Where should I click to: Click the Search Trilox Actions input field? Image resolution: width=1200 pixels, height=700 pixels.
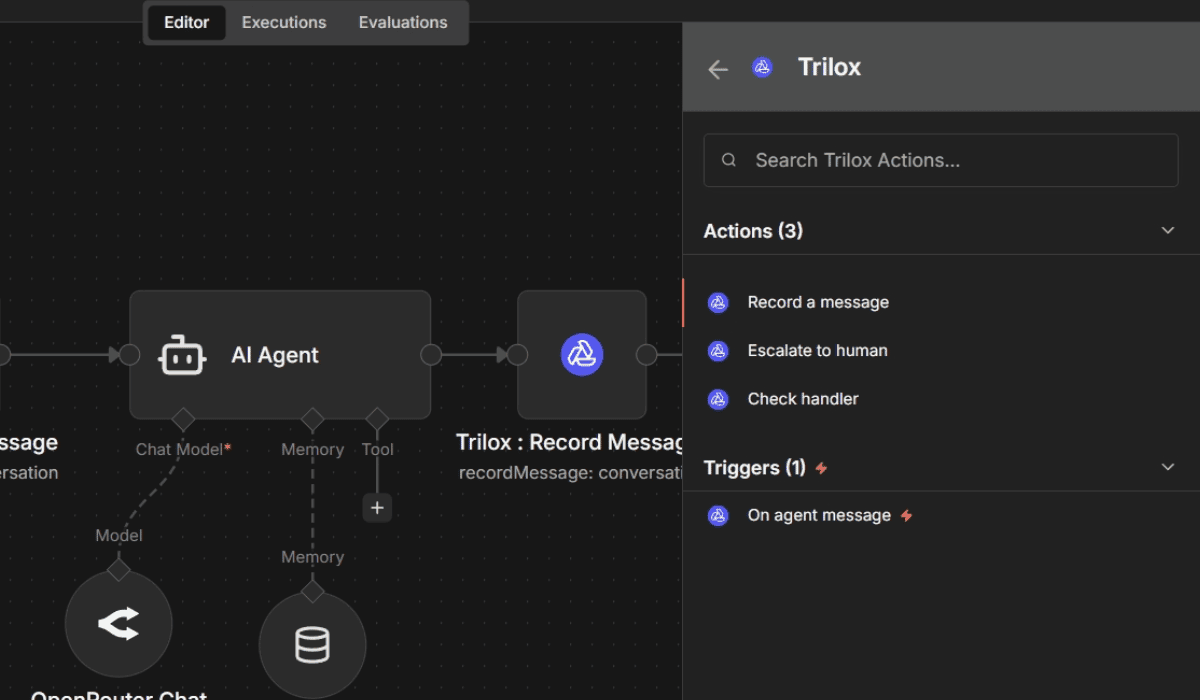(x=940, y=159)
